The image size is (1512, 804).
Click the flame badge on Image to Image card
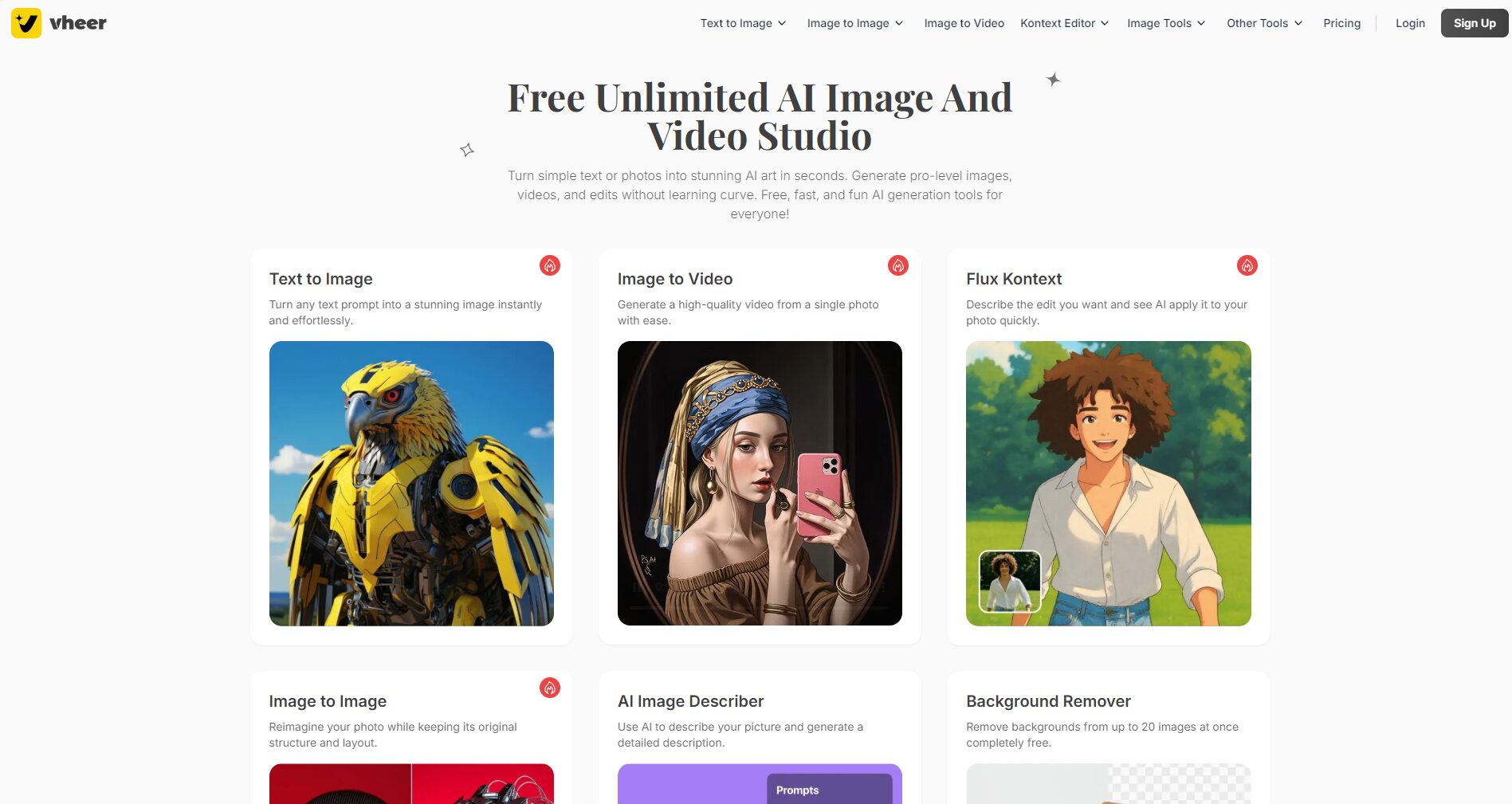pos(549,688)
